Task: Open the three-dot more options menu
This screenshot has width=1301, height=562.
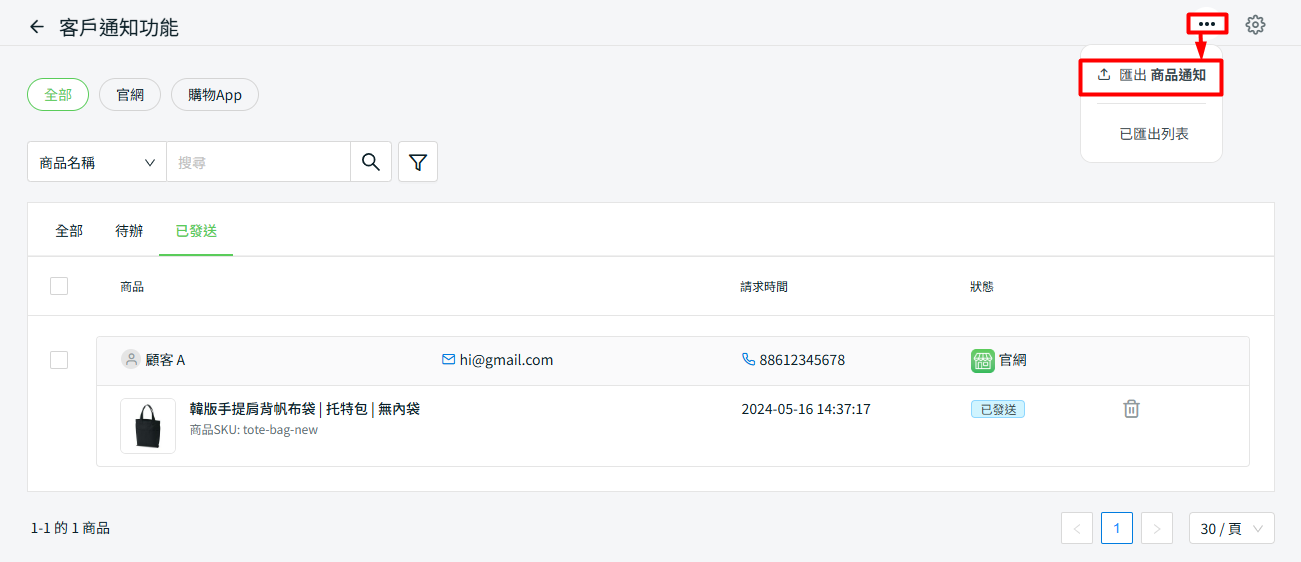Action: pos(1206,24)
